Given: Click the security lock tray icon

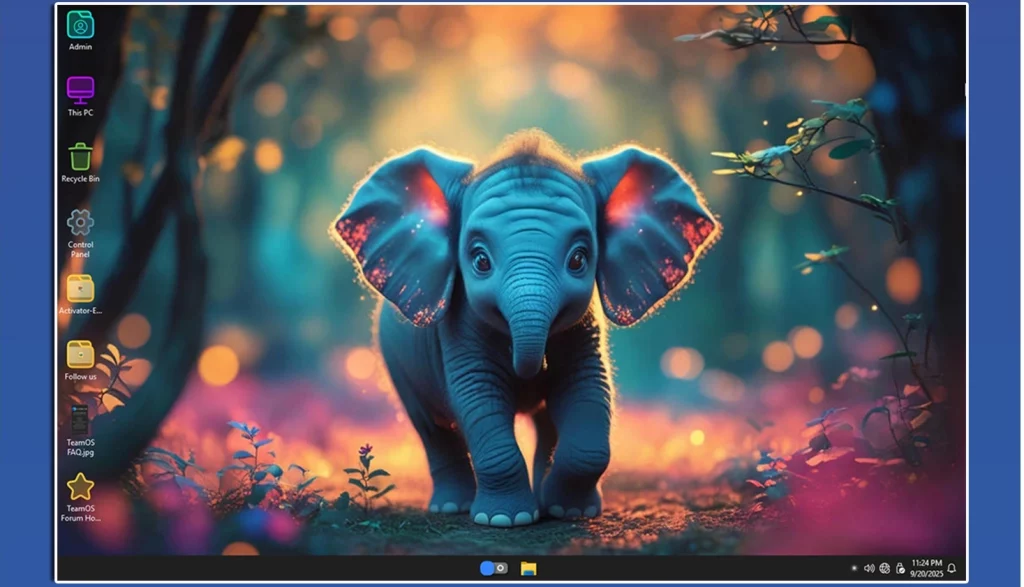Looking at the screenshot, I should [x=900, y=568].
